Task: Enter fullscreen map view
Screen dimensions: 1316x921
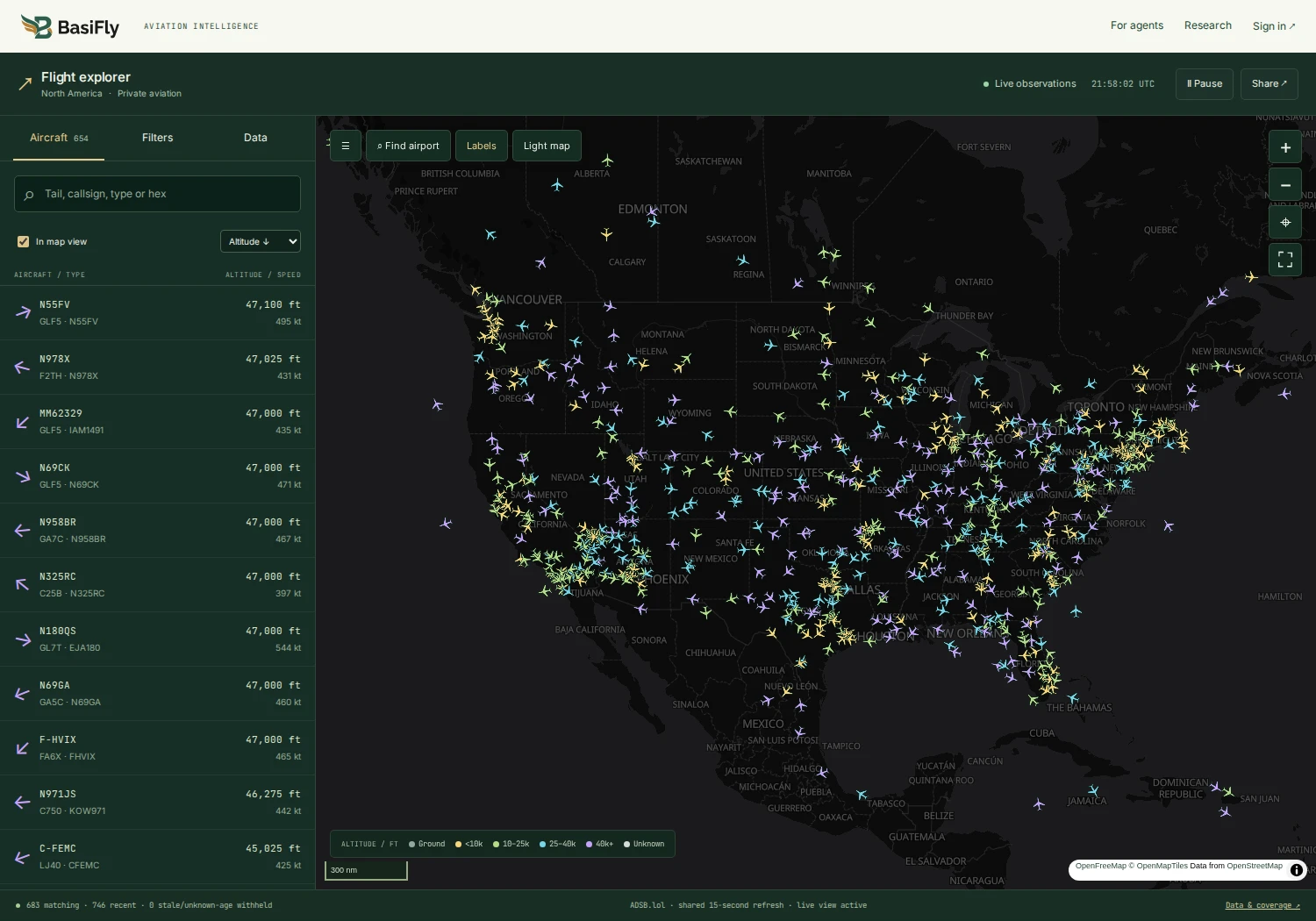Action: pyautogui.click(x=1285, y=260)
